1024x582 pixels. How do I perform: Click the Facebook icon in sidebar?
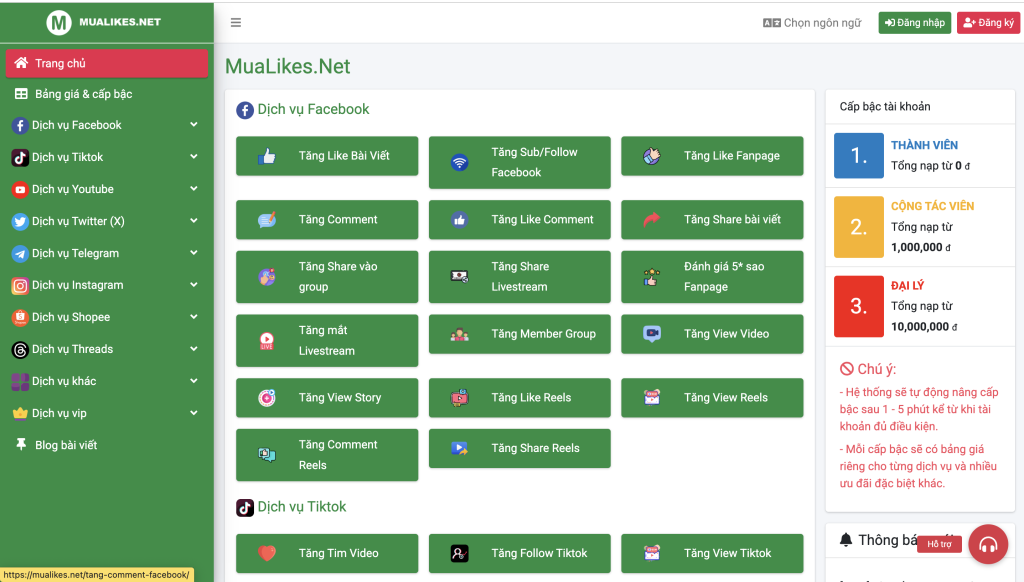tap(20, 125)
